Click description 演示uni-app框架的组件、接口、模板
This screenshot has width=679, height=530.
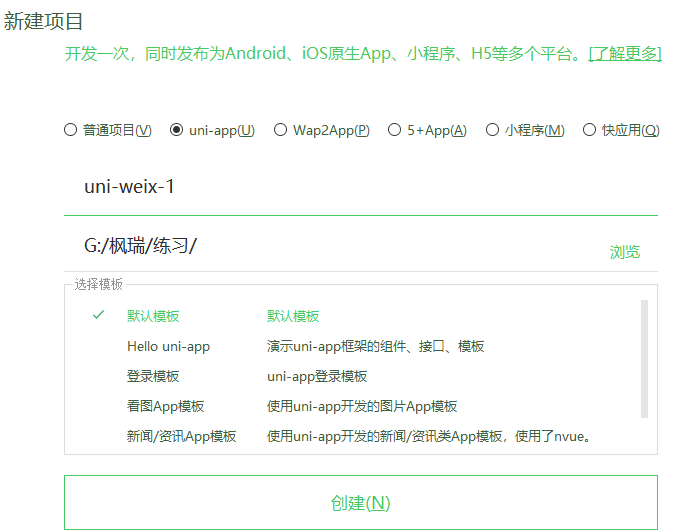(375, 346)
